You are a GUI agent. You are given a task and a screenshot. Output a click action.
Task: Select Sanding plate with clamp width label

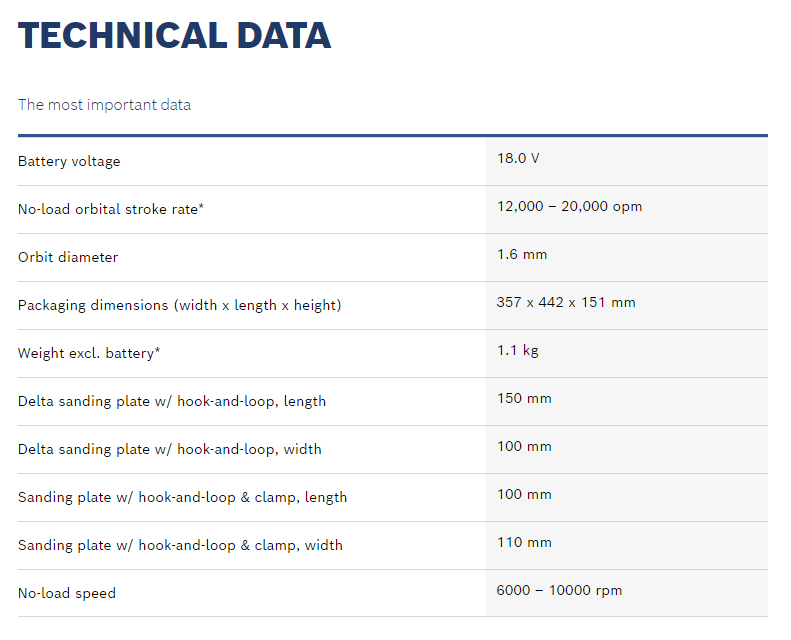point(180,545)
